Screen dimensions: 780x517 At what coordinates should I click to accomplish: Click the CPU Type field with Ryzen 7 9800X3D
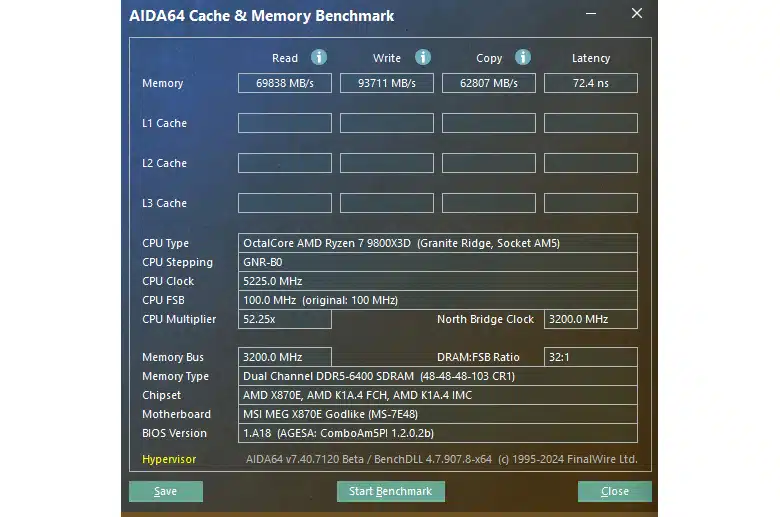438,243
